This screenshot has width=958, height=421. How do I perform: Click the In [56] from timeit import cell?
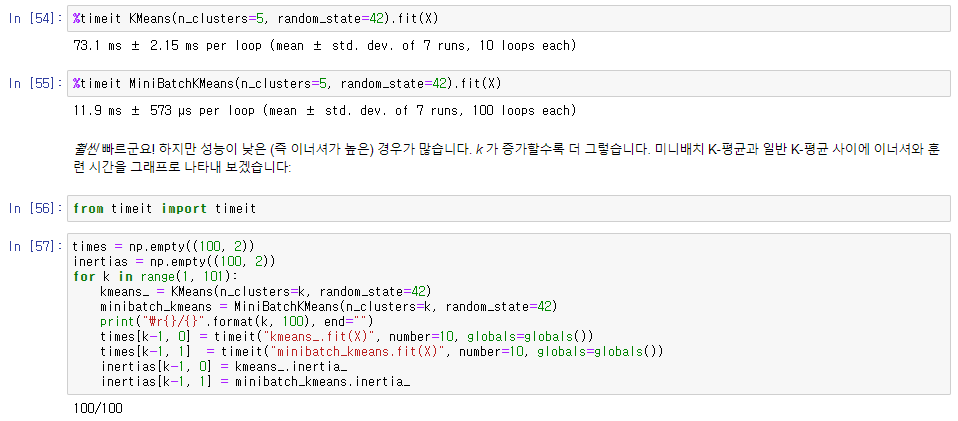click(x=508, y=209)
